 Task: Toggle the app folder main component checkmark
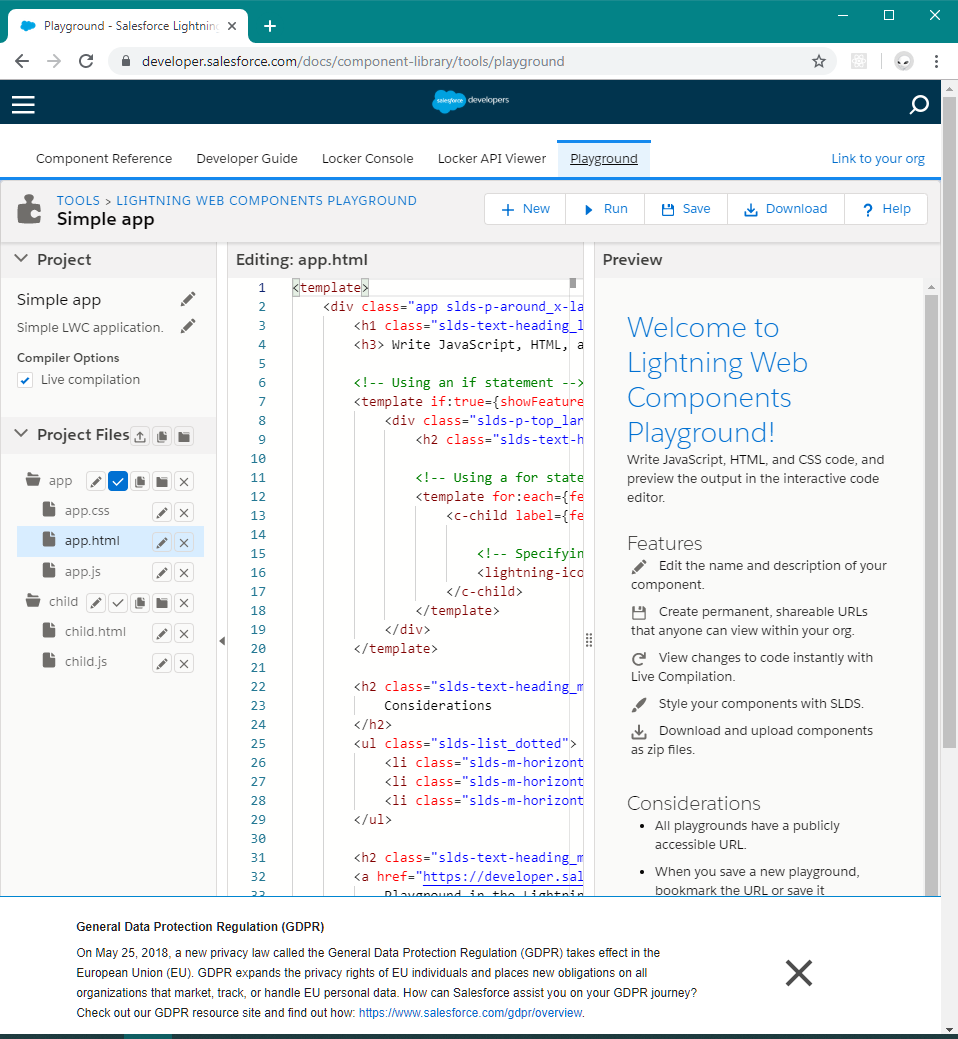pos(118,482)
